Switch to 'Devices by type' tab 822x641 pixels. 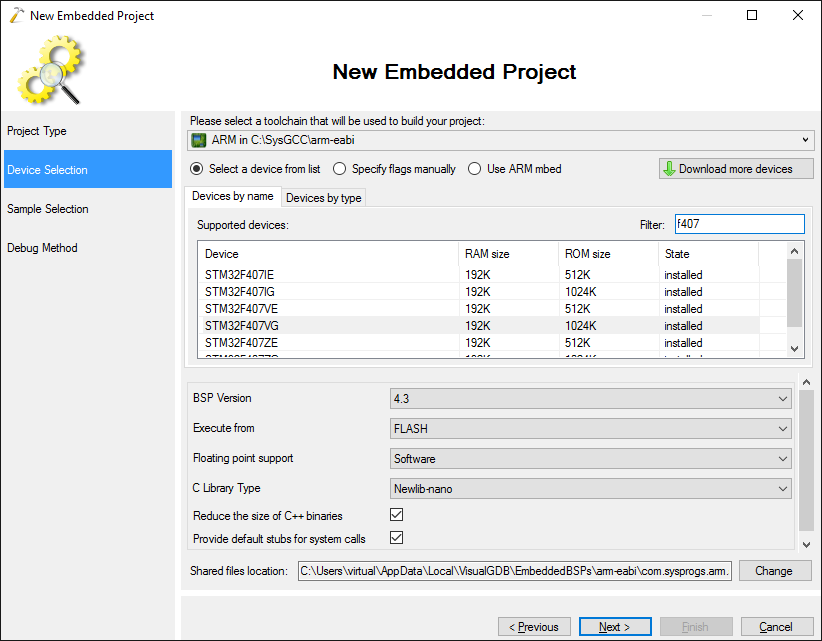click(x=323, y=198)
